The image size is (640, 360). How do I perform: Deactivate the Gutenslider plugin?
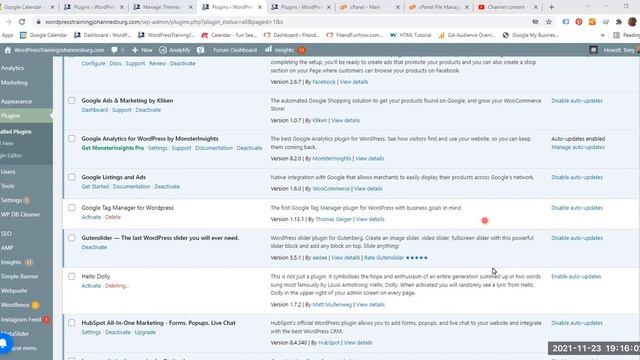(x=94, y=247)
